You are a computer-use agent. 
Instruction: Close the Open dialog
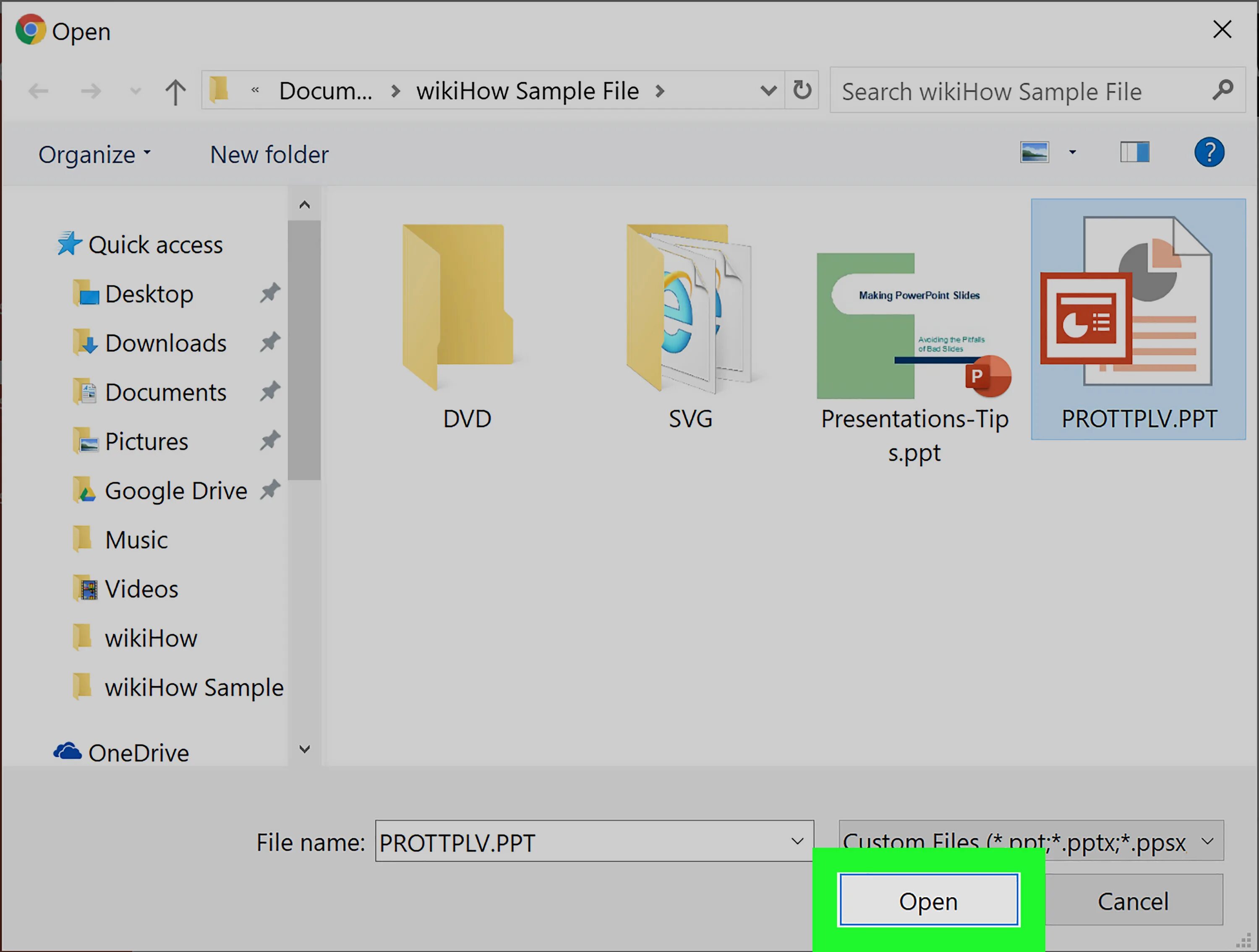coord(1222,29)
